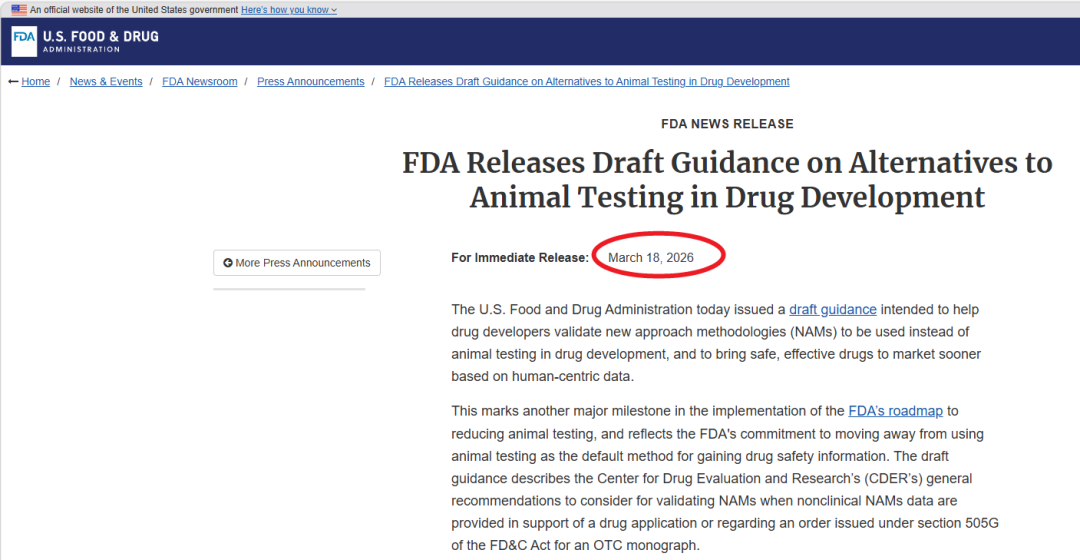Viewport: 1080px width, 560px height.
Task: Click the article headline about Animal Testing alternatives
Action: 727,180
